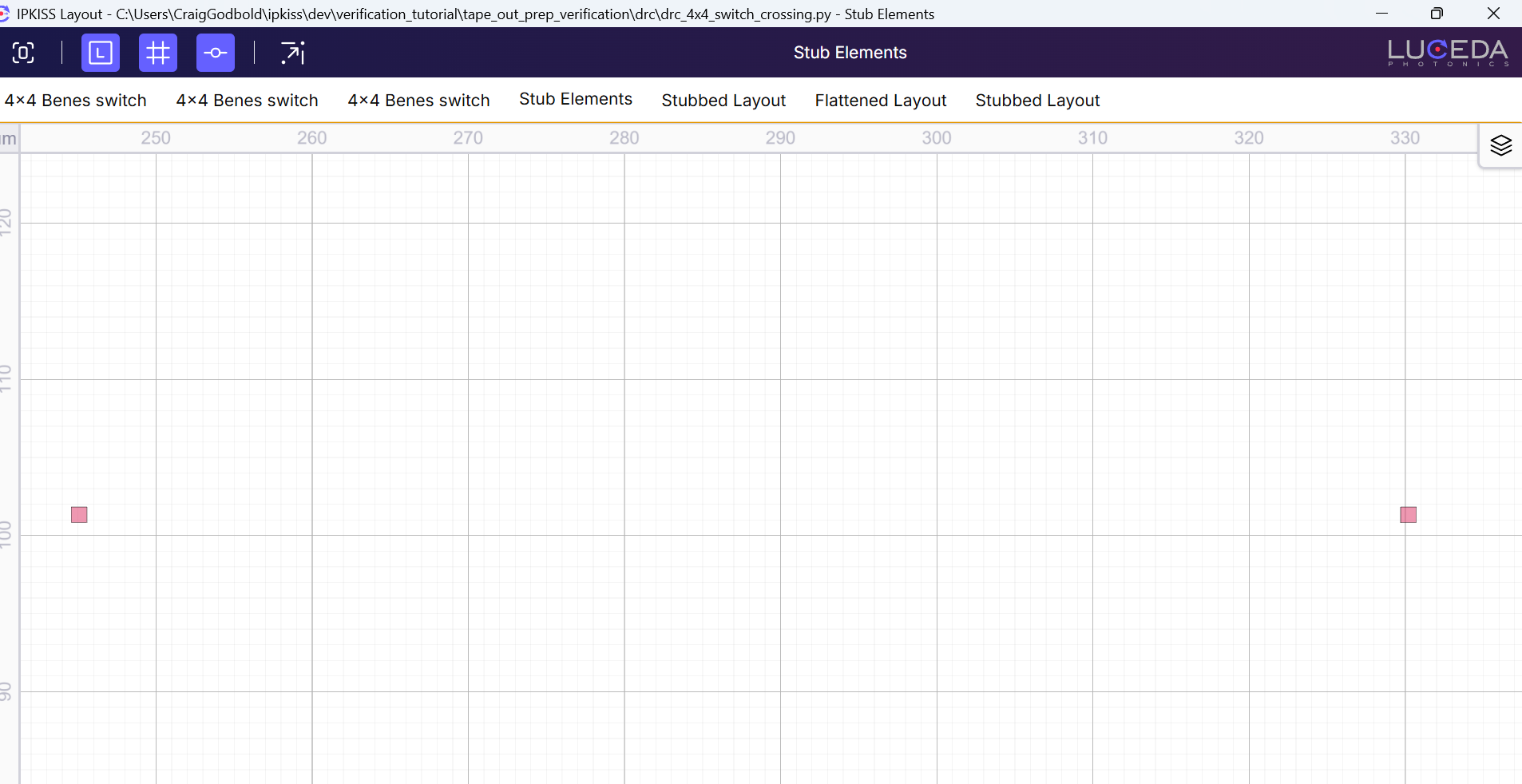Click the diagonal arrow measure icon
The image size is (1522, 784).
292,53
